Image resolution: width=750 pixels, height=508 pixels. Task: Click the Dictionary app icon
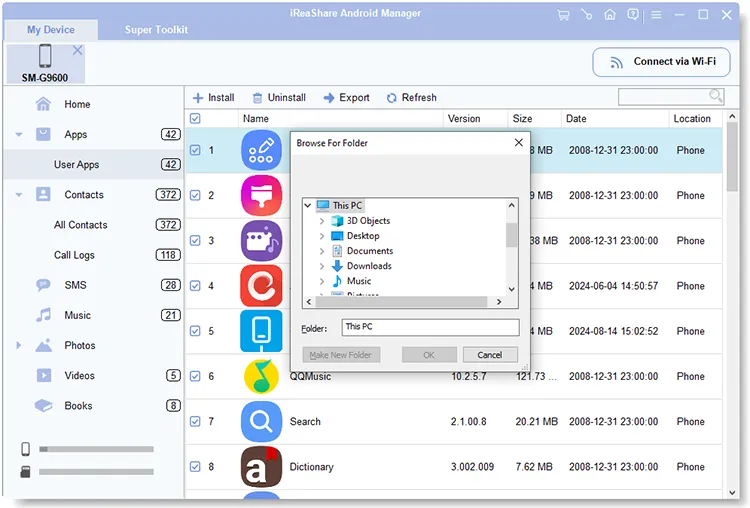[261, 466]
